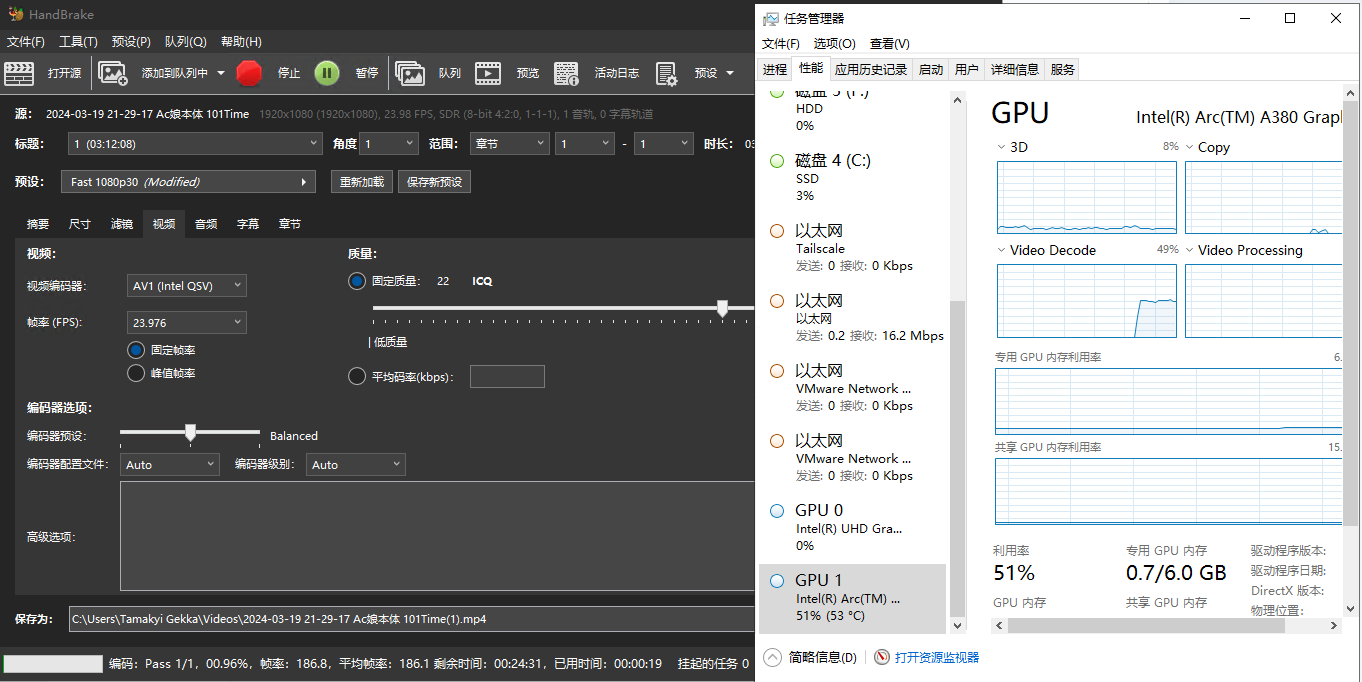This screenshot has width=1362, height=682.
Task: Click the sidebar scroll down arrow in Task Manager
Action: (957, 625)
